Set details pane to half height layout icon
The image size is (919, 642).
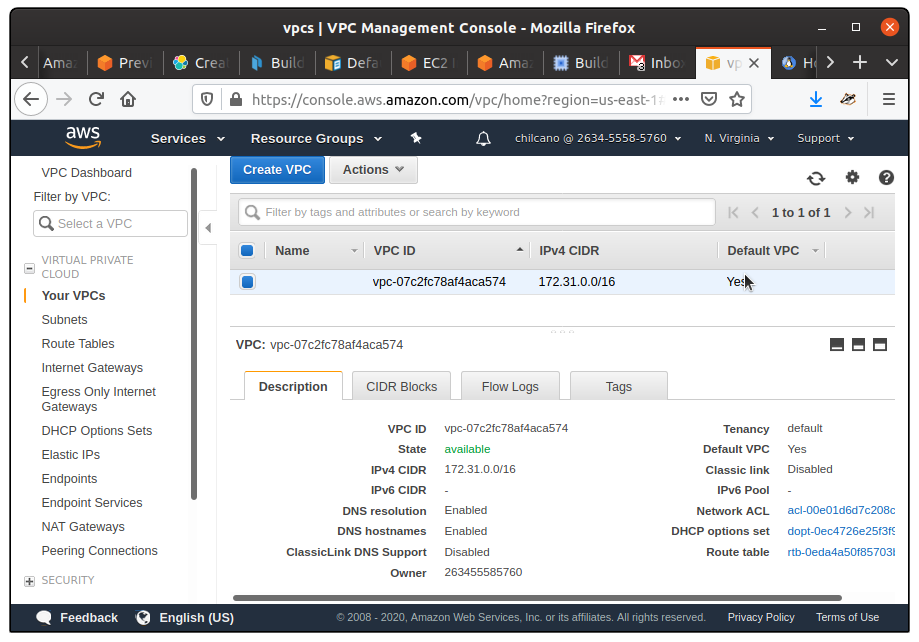858,345
